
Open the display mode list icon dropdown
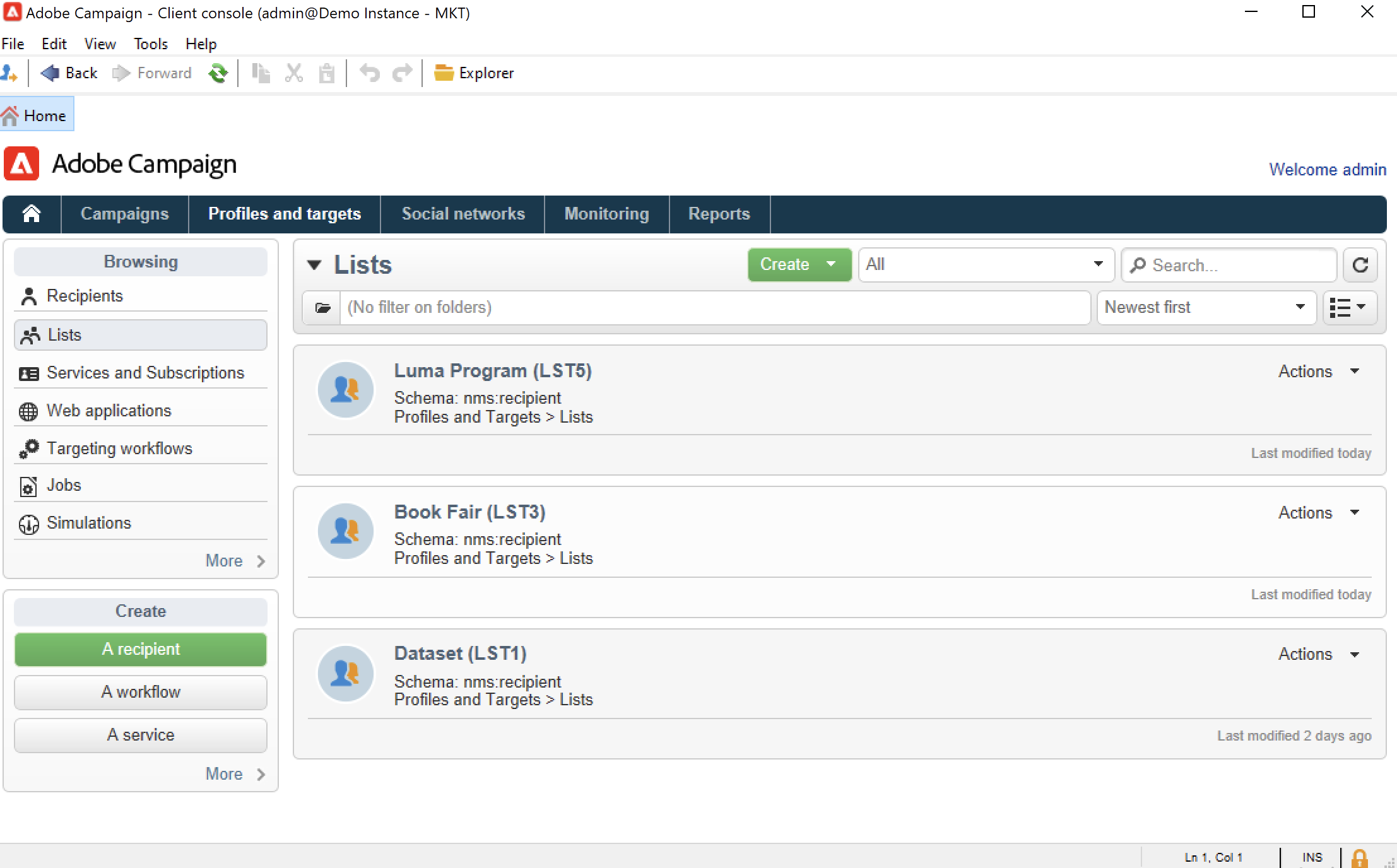pos(1348,308)
